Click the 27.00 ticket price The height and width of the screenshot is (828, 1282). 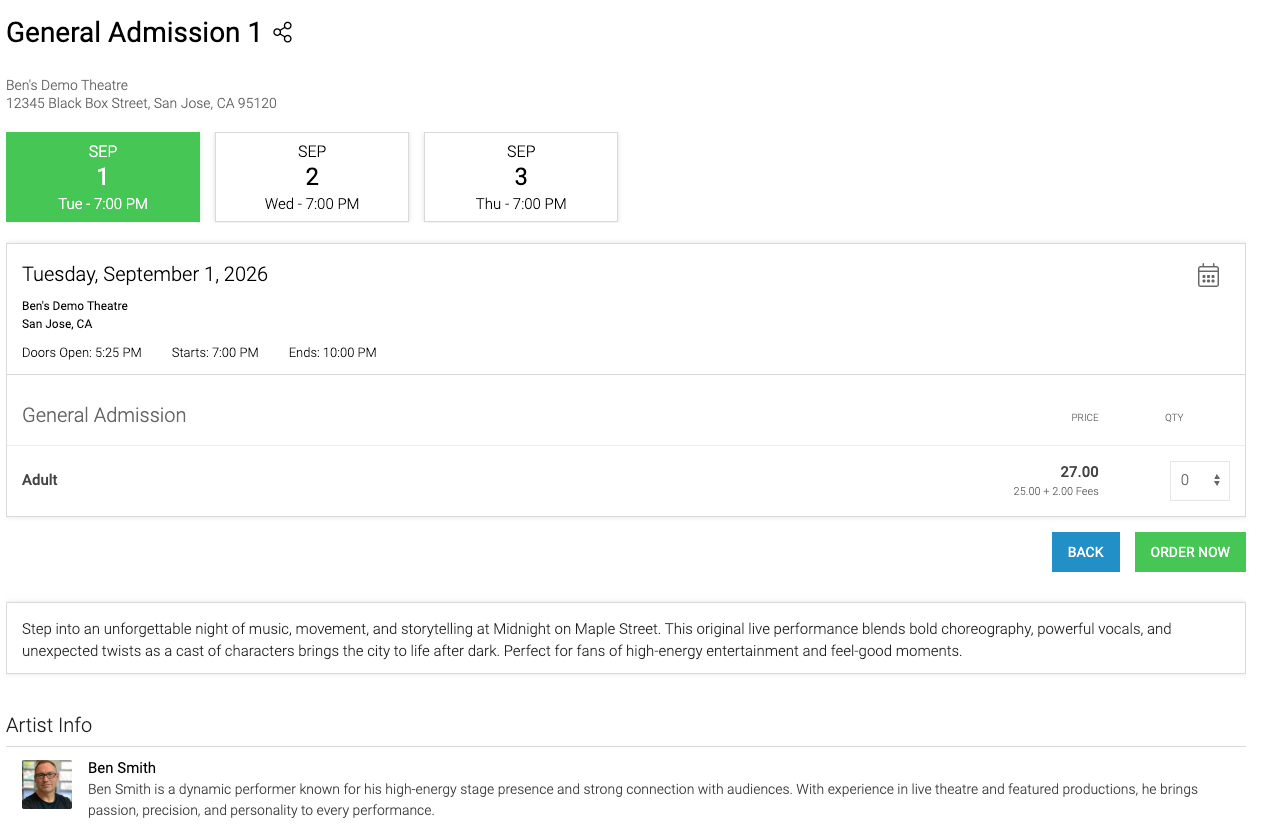pyautogui.click(x=1079, y=472)
